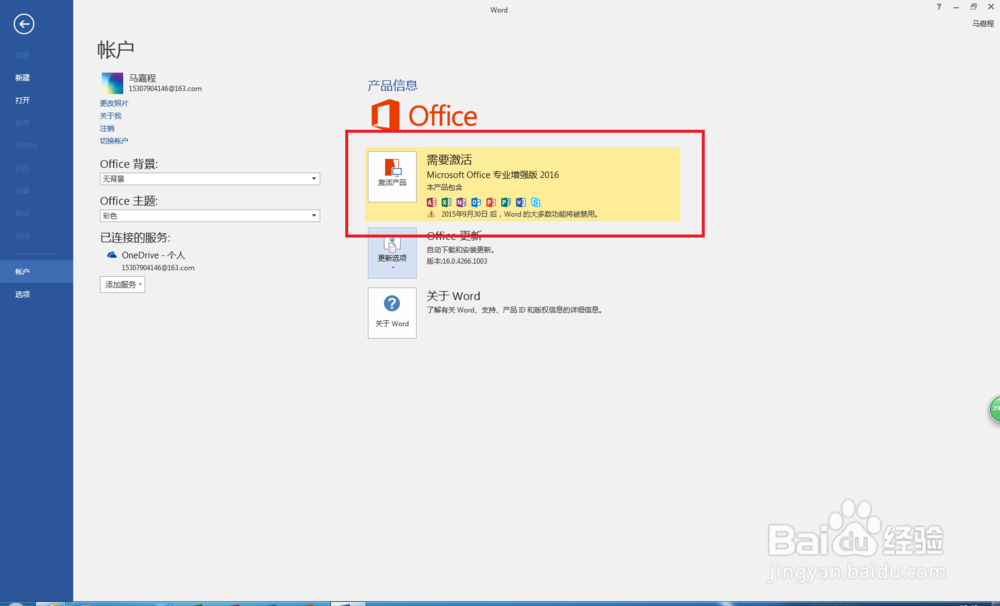The image size is (1000, 606).
Task: Click the OneNote icon in product list
Action: click(462, 202)
